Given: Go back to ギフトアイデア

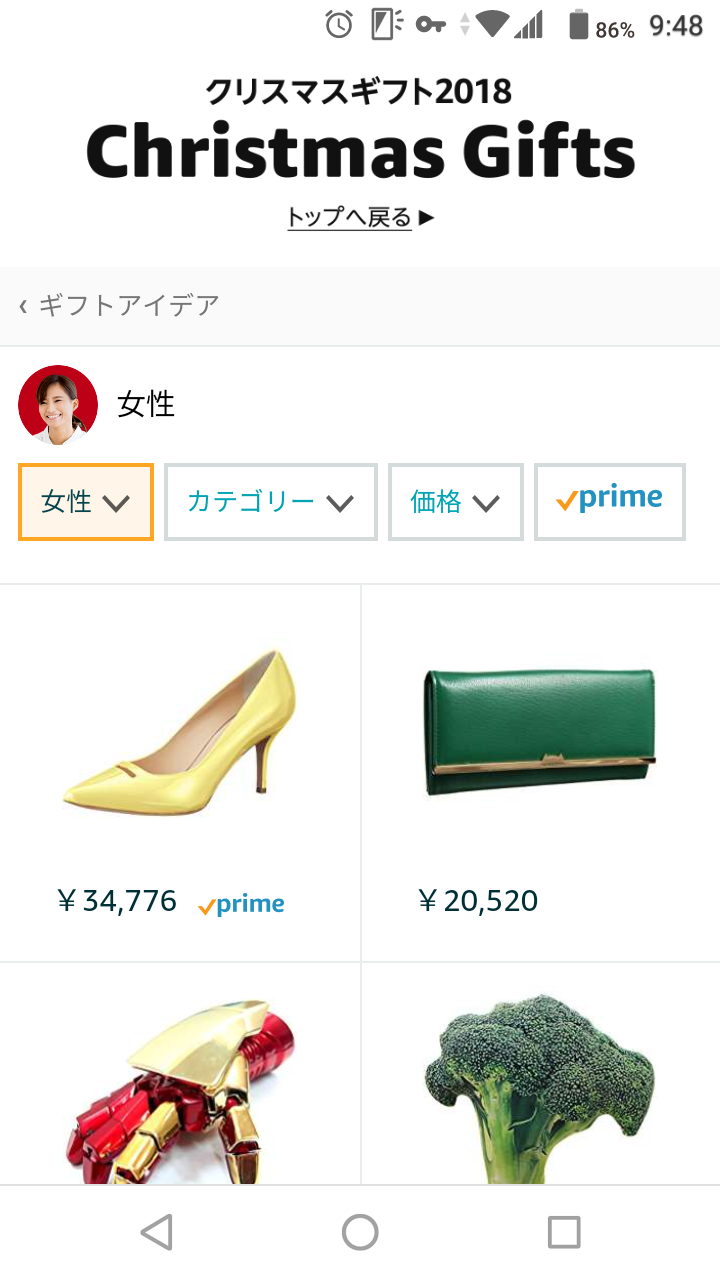Looking at the screenshot, I should (120, 305).
